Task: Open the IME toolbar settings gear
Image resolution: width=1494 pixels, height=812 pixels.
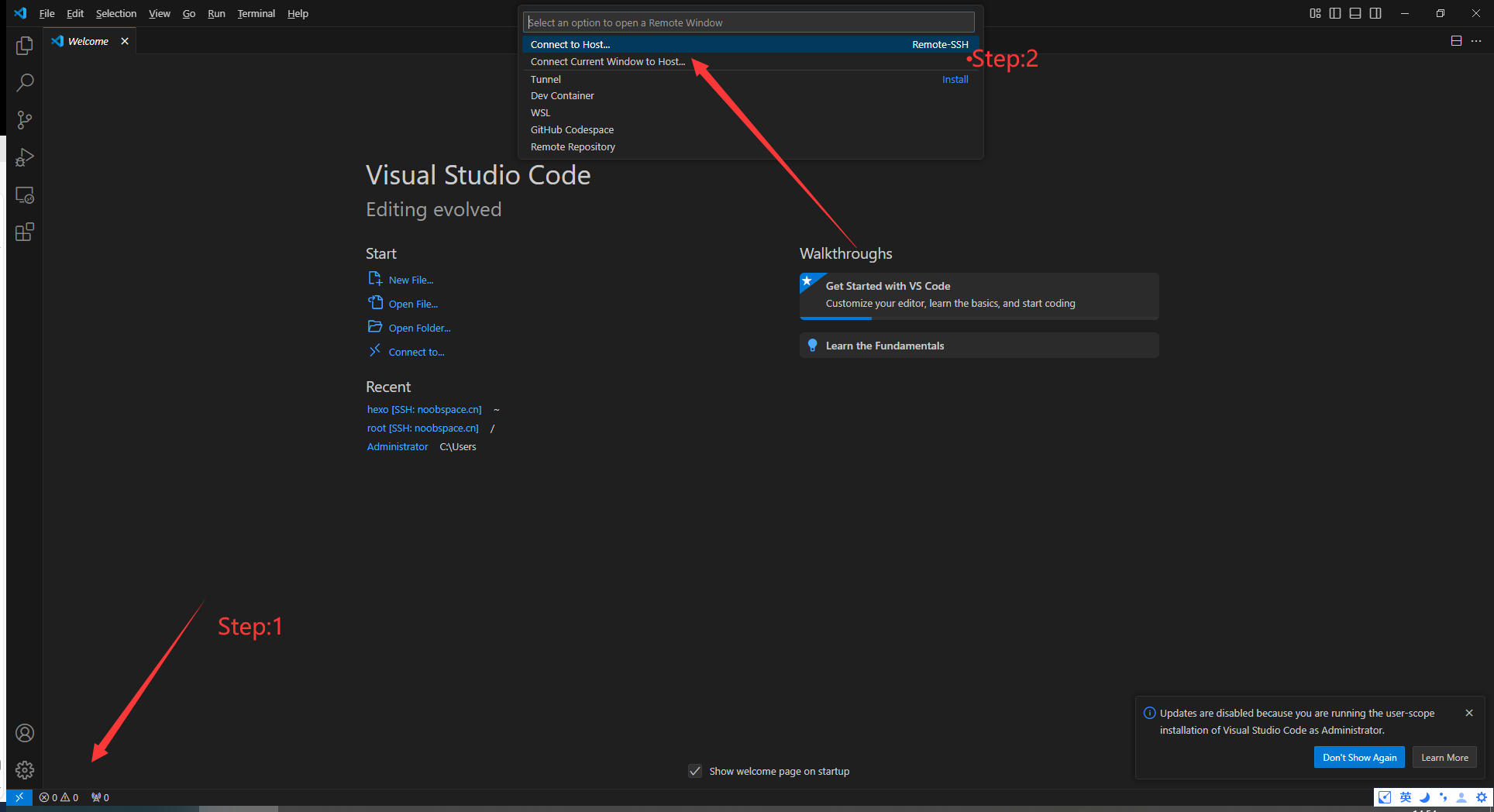Action: click(1481, 797)
